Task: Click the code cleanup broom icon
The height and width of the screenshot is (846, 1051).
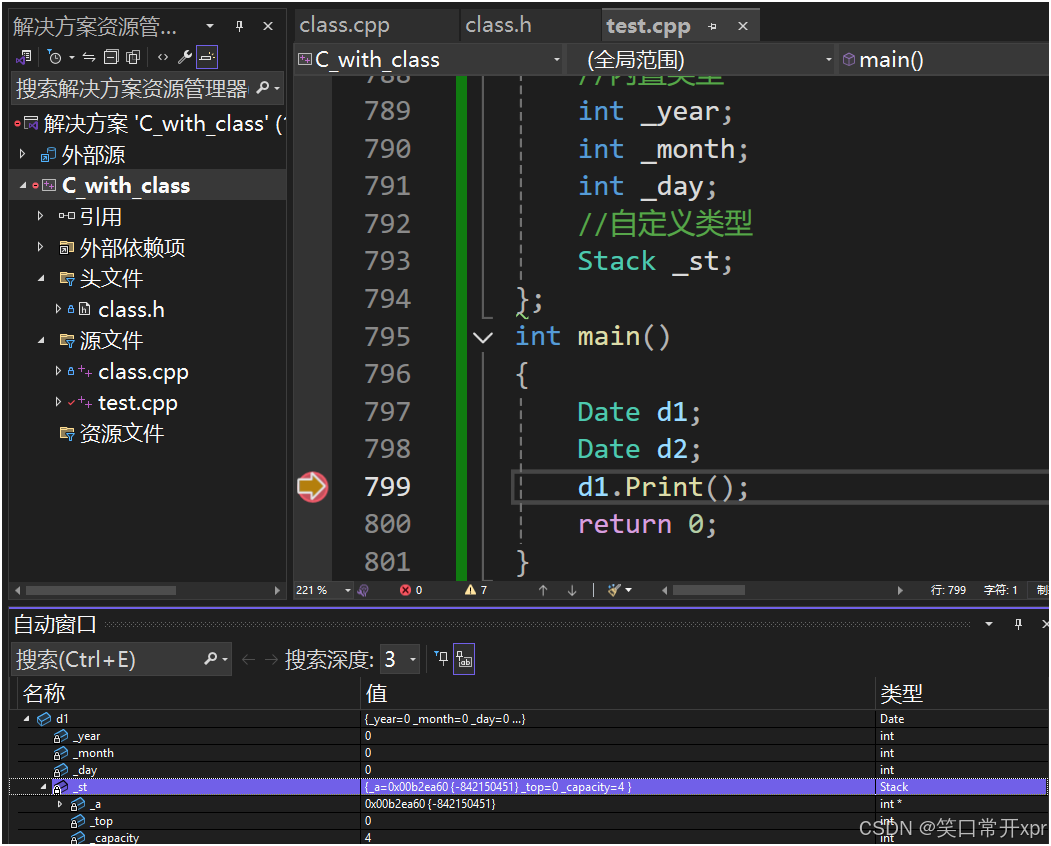Action: pyautogui.click(x=613, y=590)
